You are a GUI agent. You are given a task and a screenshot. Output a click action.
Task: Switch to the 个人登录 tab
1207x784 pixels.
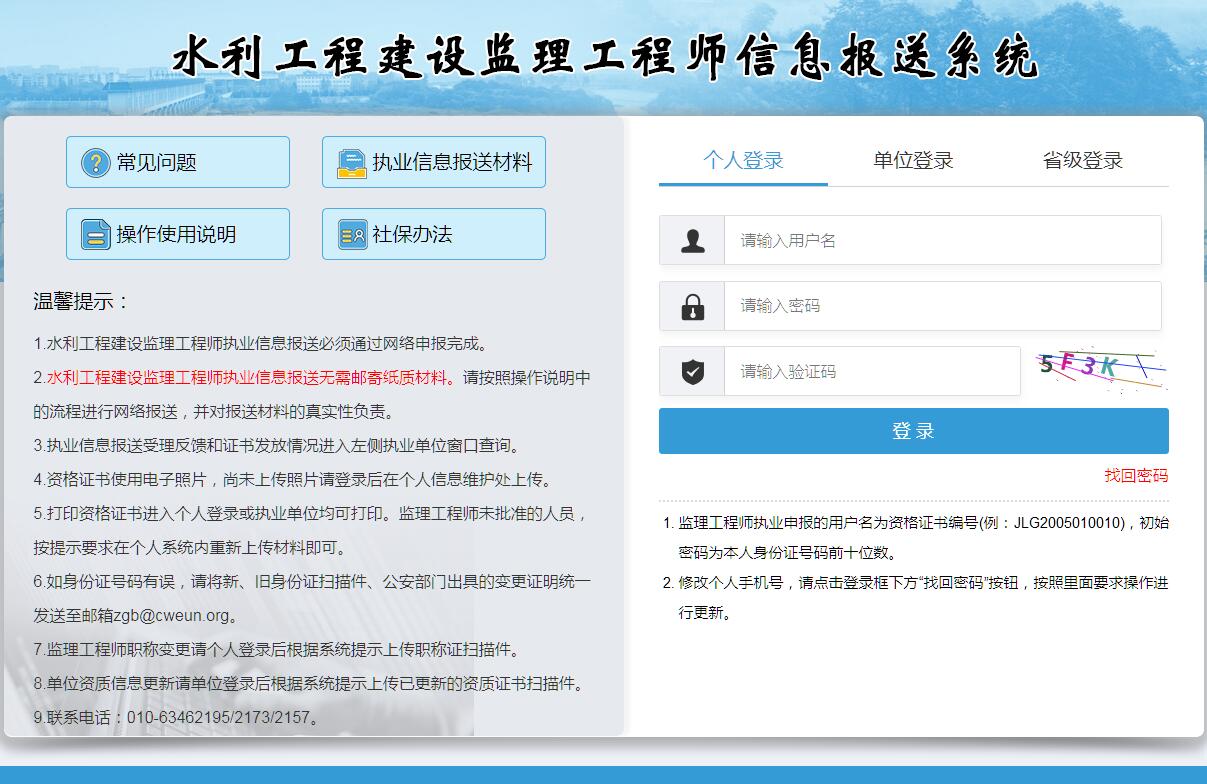click(743, 160)
